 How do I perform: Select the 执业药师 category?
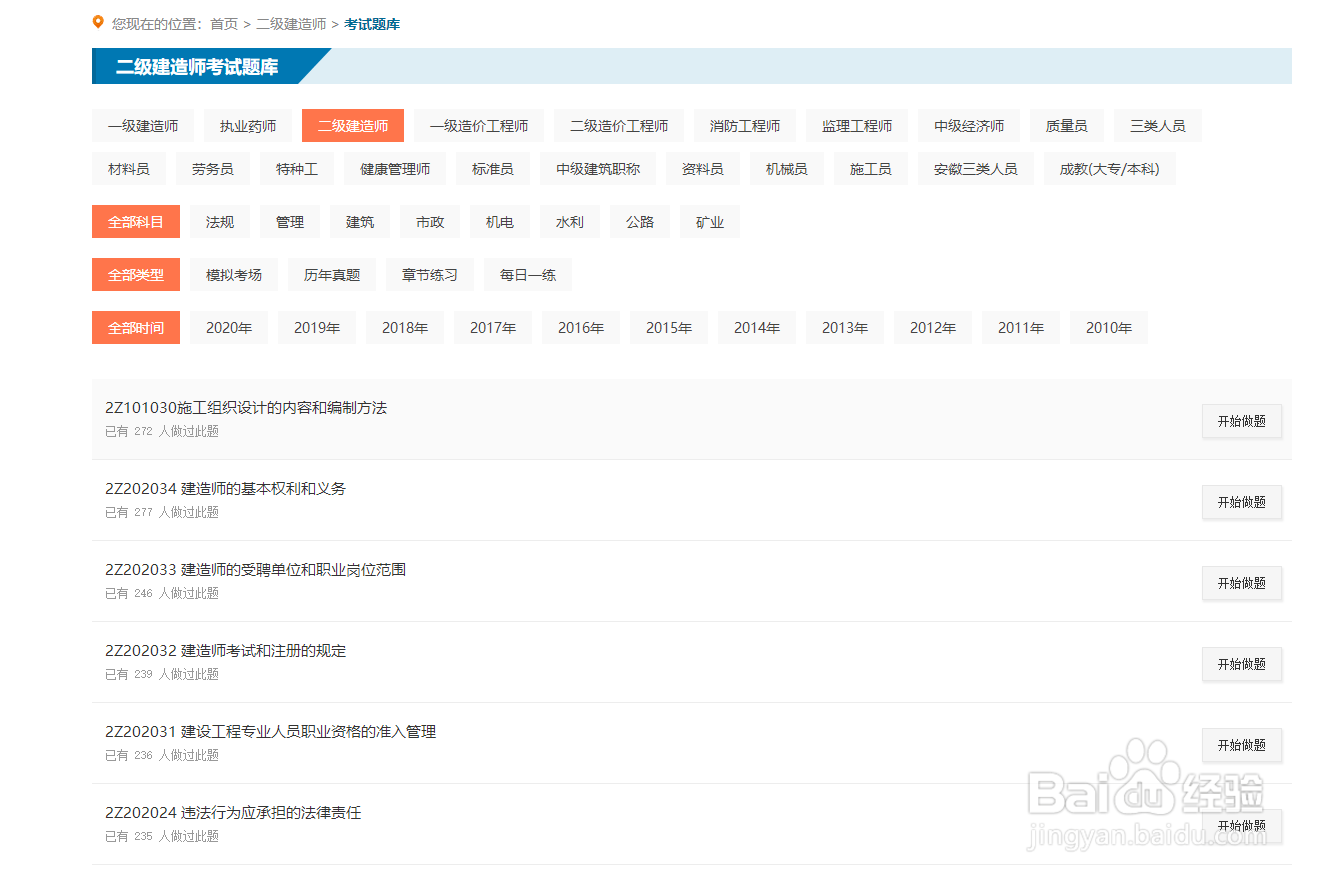point(247,125)
